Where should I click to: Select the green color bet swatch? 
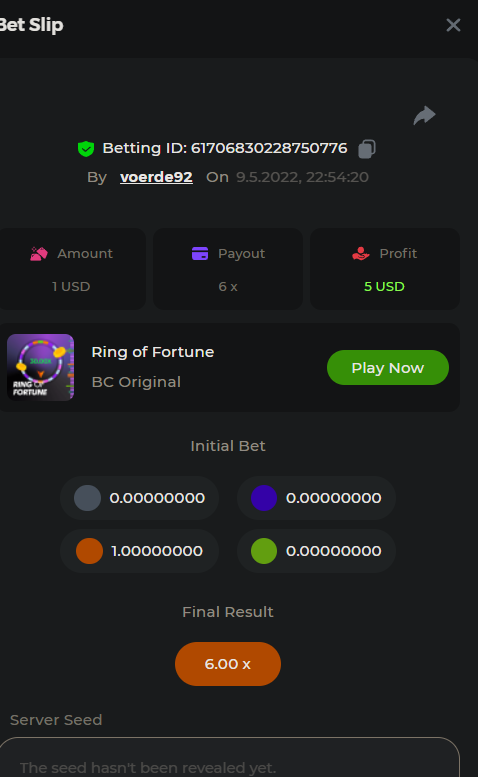click(264, 551)
